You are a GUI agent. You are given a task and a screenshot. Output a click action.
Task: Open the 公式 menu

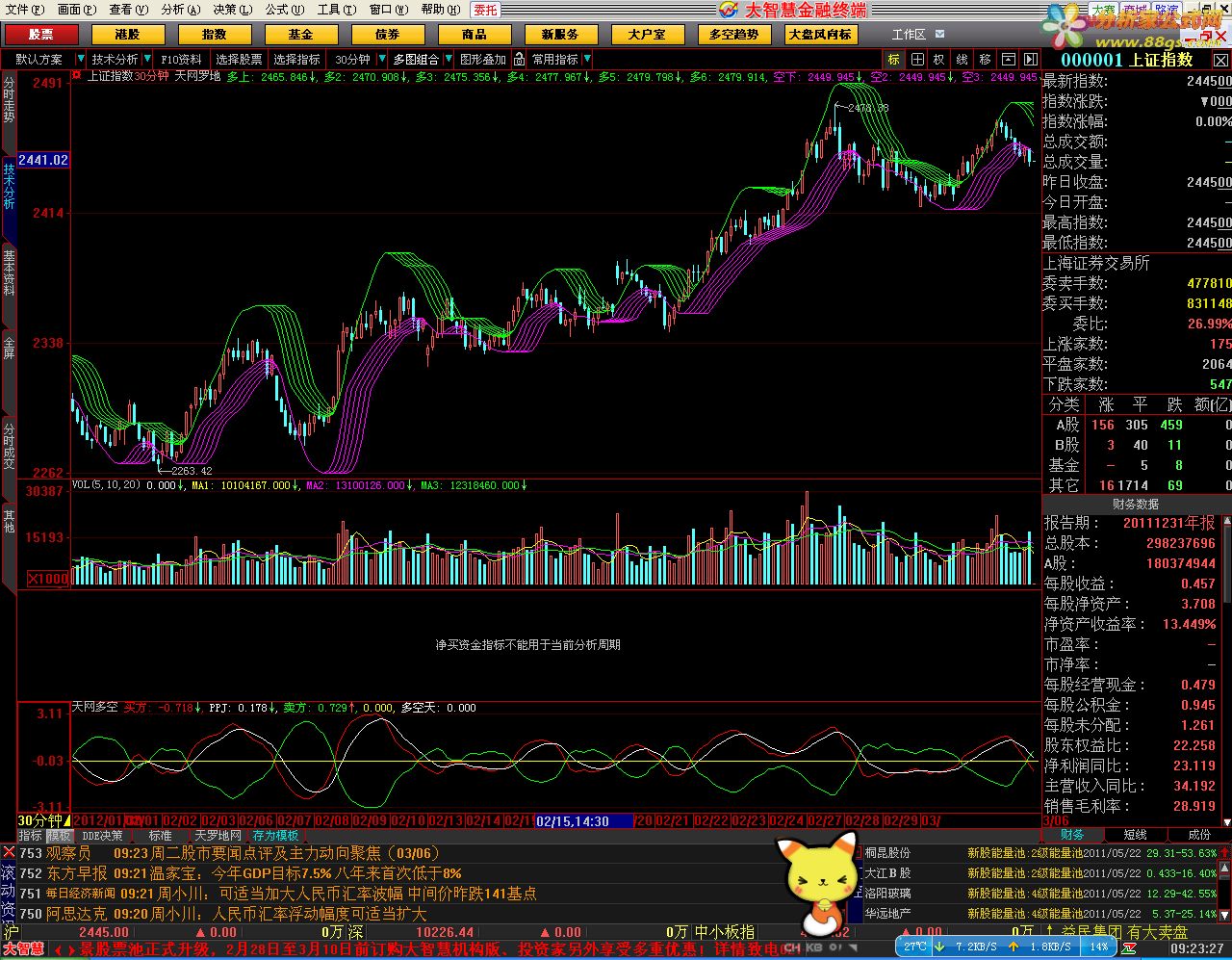pos(284,10)
